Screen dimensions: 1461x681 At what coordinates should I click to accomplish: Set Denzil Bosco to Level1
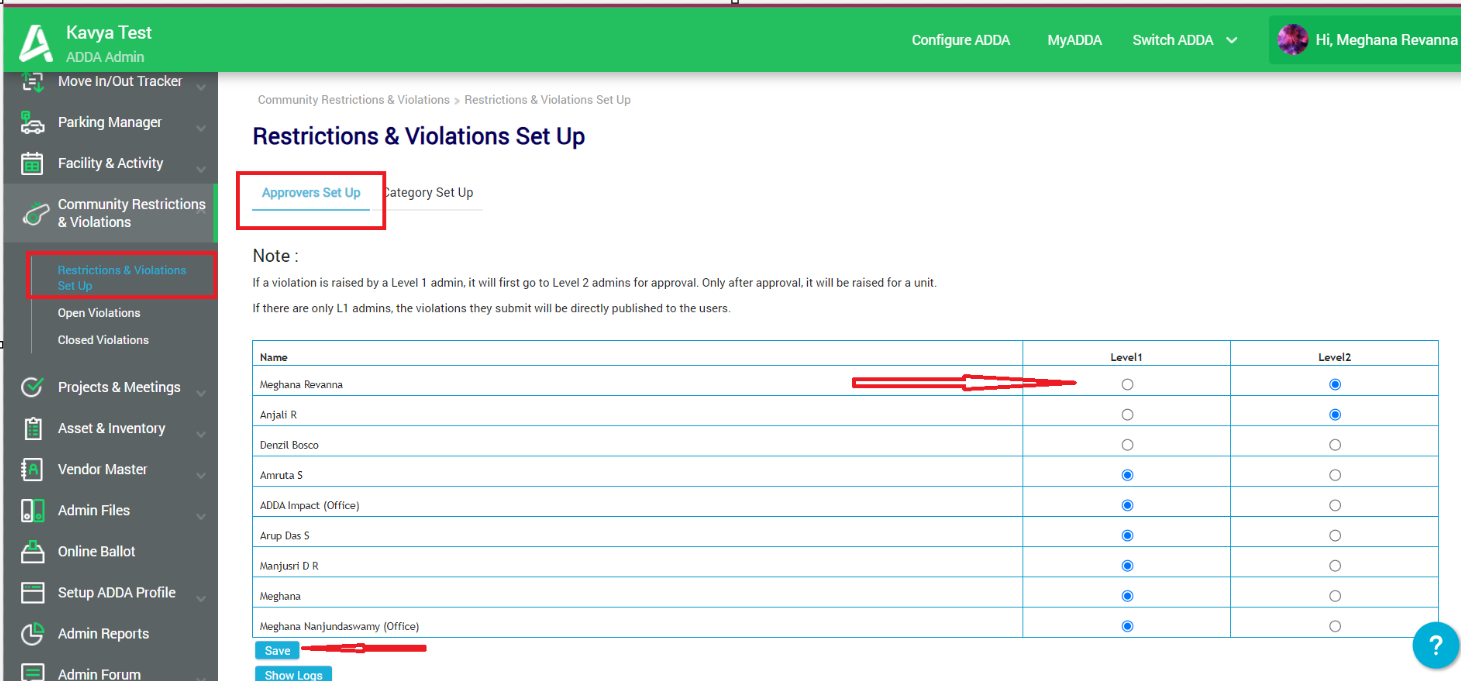1127,444
